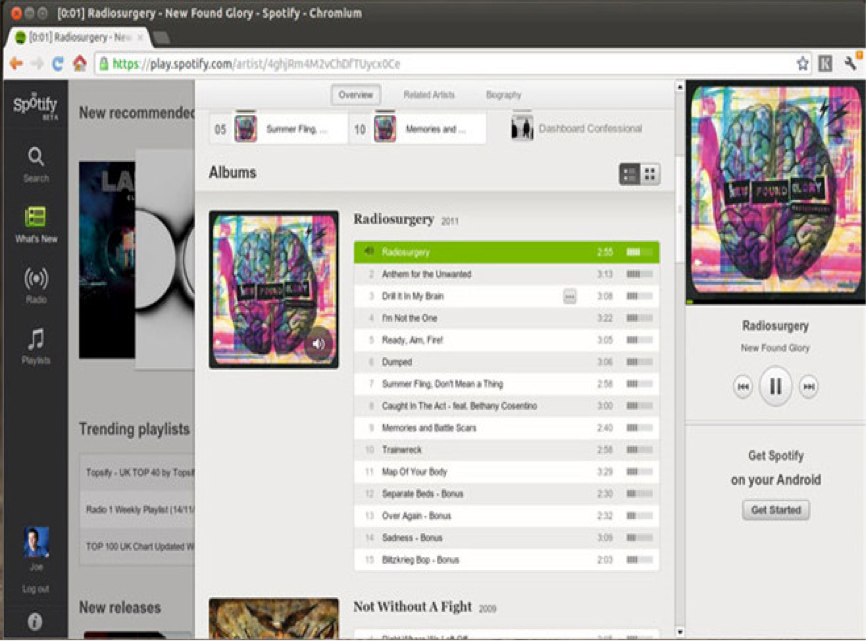Open more options for Drill It In My Brain
Image resolution: width=866 pixels, height=641 pixels.
point(569,296)
